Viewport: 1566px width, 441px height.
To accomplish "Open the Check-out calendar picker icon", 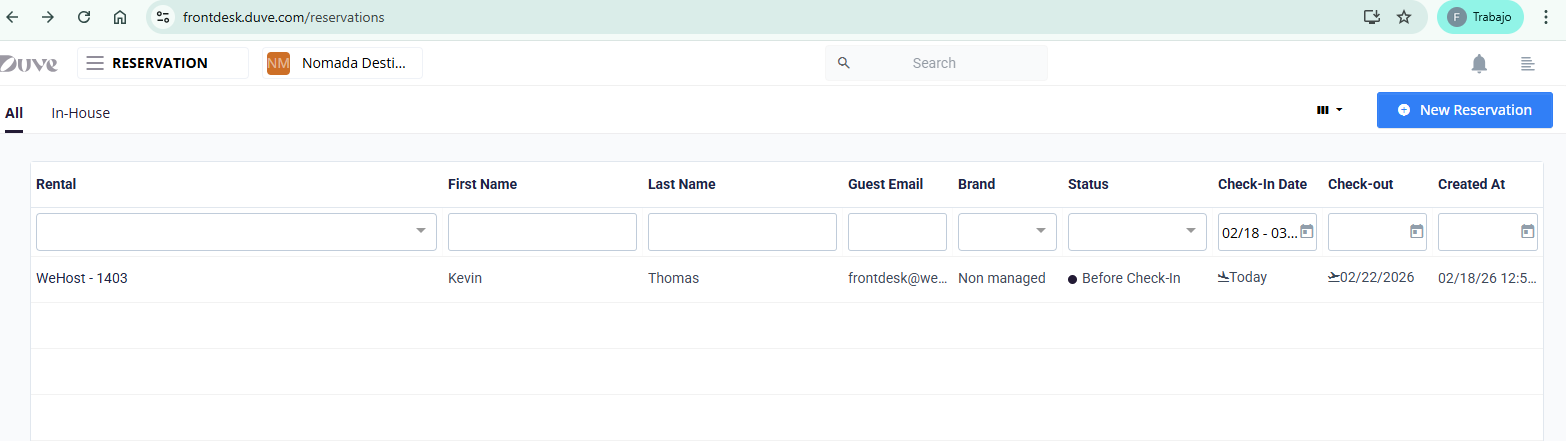I will pos(1416,232).
